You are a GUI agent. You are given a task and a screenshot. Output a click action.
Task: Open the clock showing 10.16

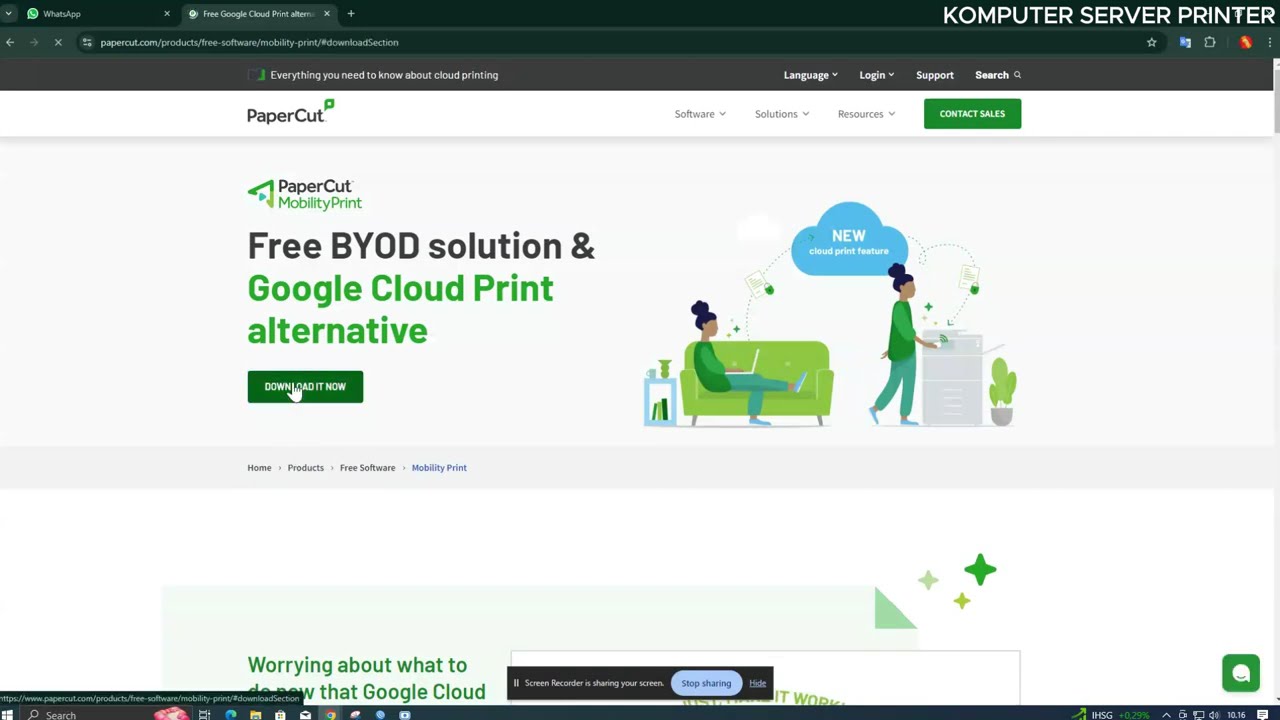[x=1236, y=714]
